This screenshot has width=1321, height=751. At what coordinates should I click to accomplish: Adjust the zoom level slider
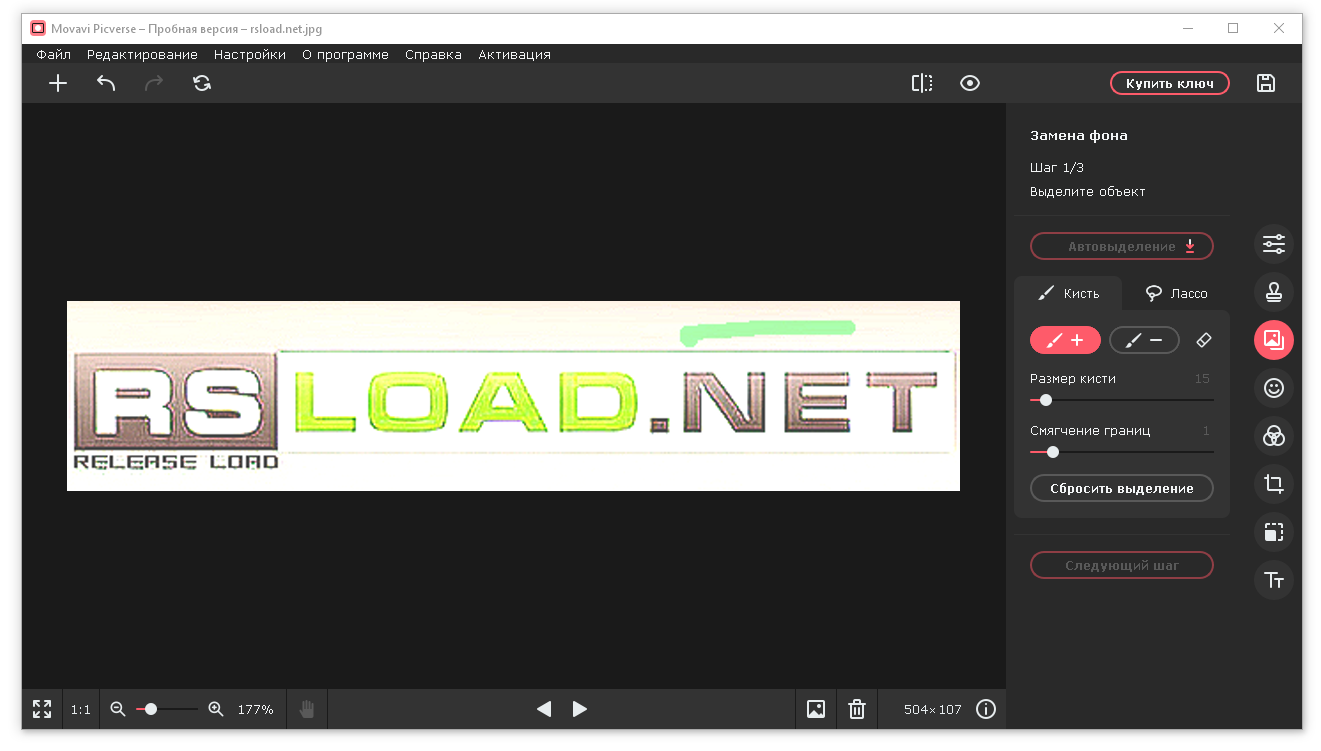pyautogui.click(x=167, y=709)
